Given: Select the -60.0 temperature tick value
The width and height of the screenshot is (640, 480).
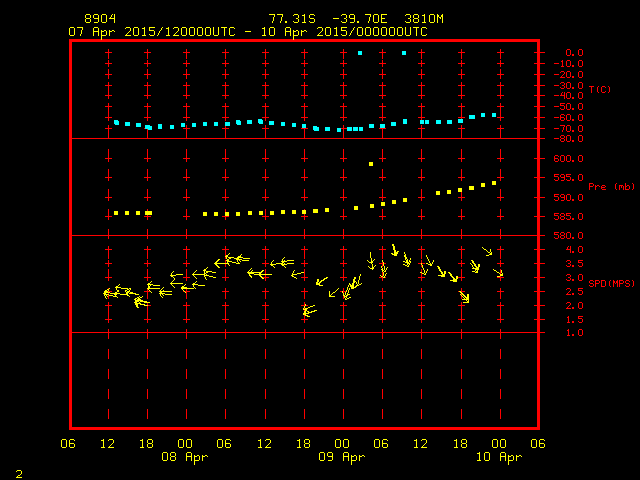Looking at the screenshot, I should click(x=569, y=118).
